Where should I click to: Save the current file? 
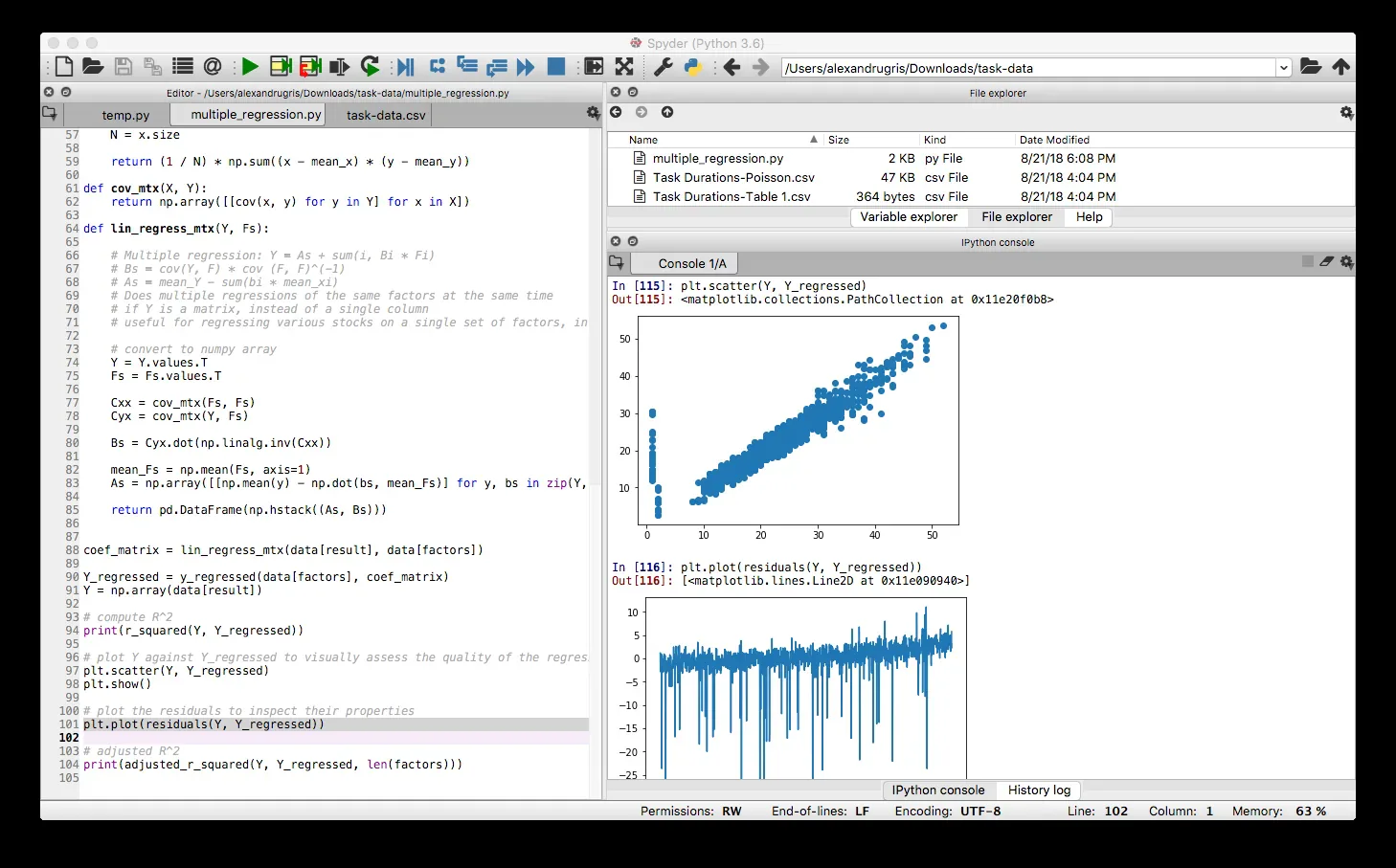tap(123, 67)
